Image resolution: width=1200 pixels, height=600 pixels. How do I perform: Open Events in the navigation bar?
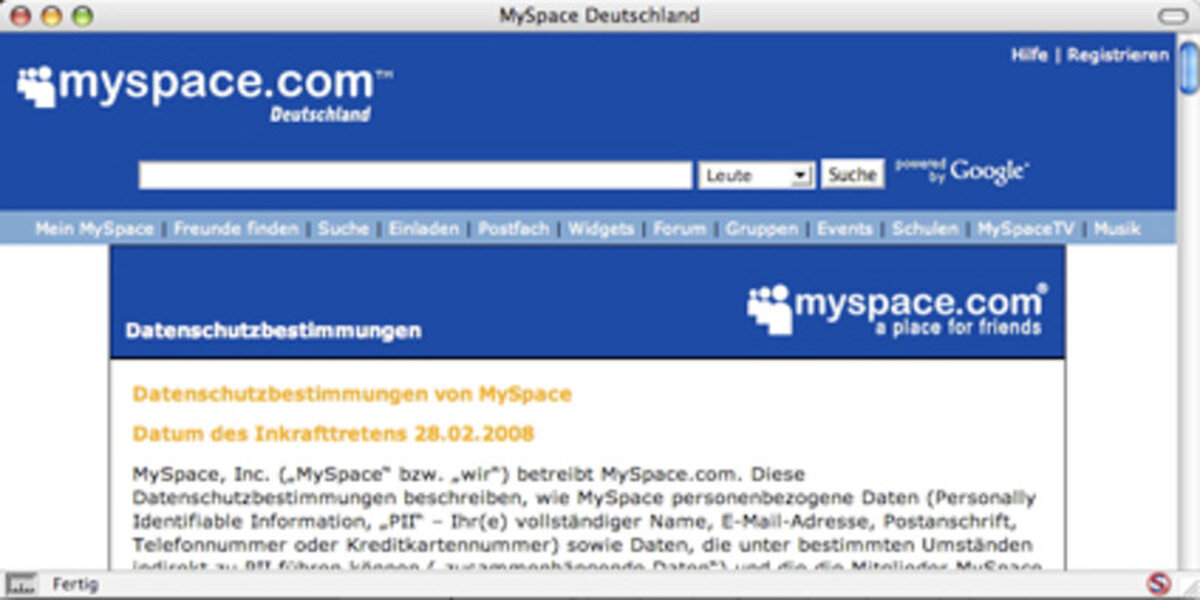(x=845, y=229)
